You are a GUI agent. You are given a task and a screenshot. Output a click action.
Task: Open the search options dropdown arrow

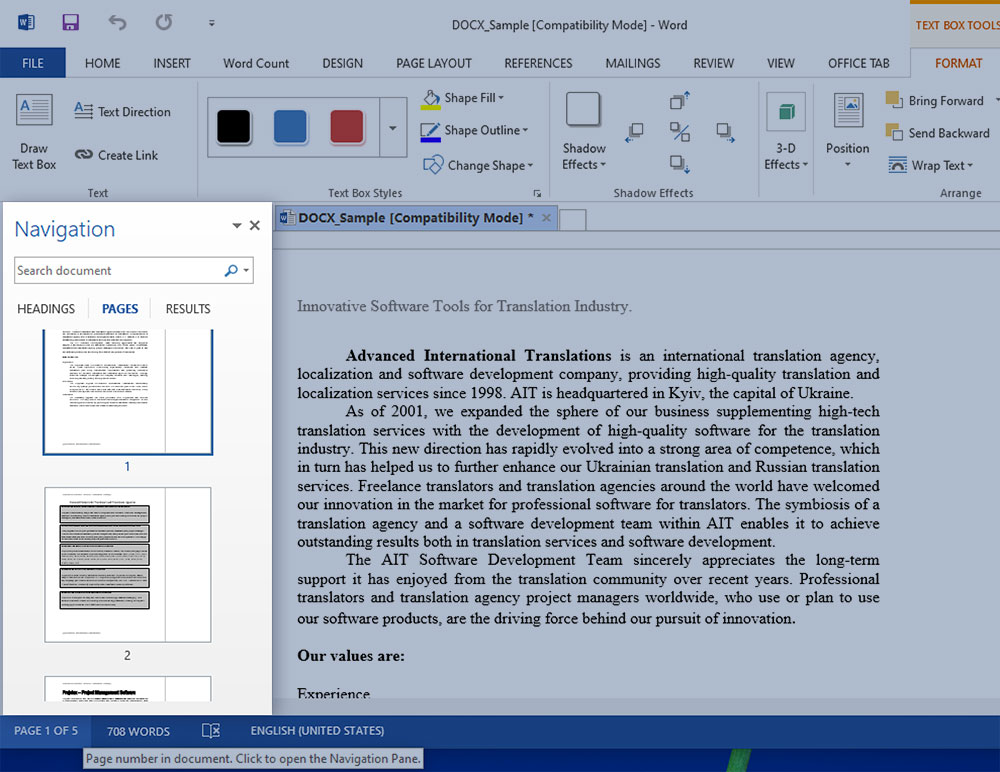click(246, 271)
